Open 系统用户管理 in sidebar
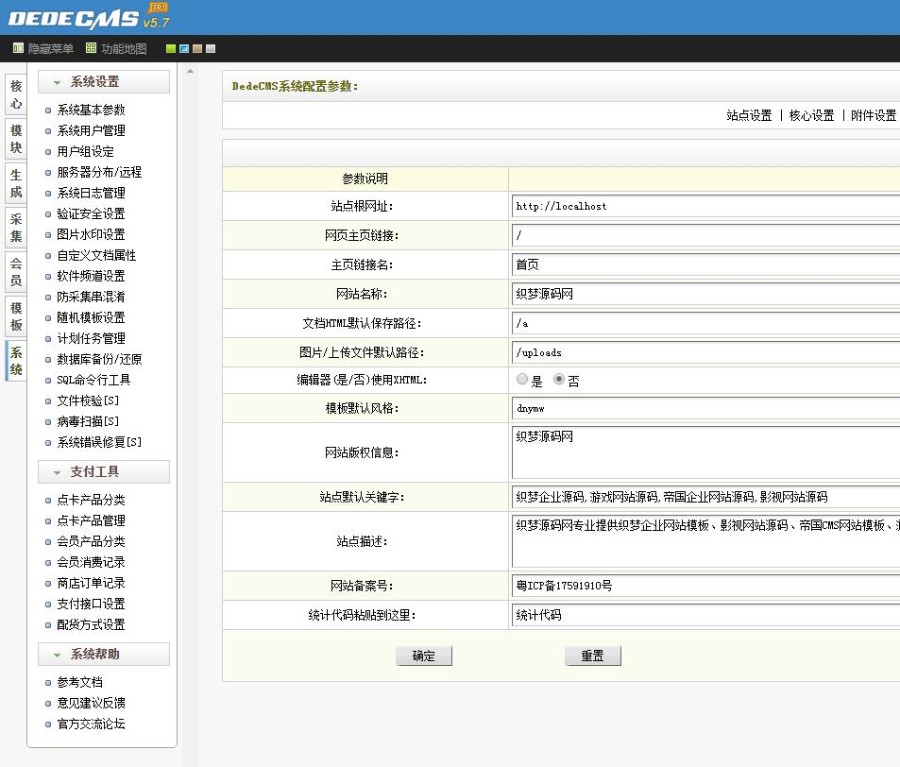The width and height of the screenshot is (900, 767). [91, 130]
